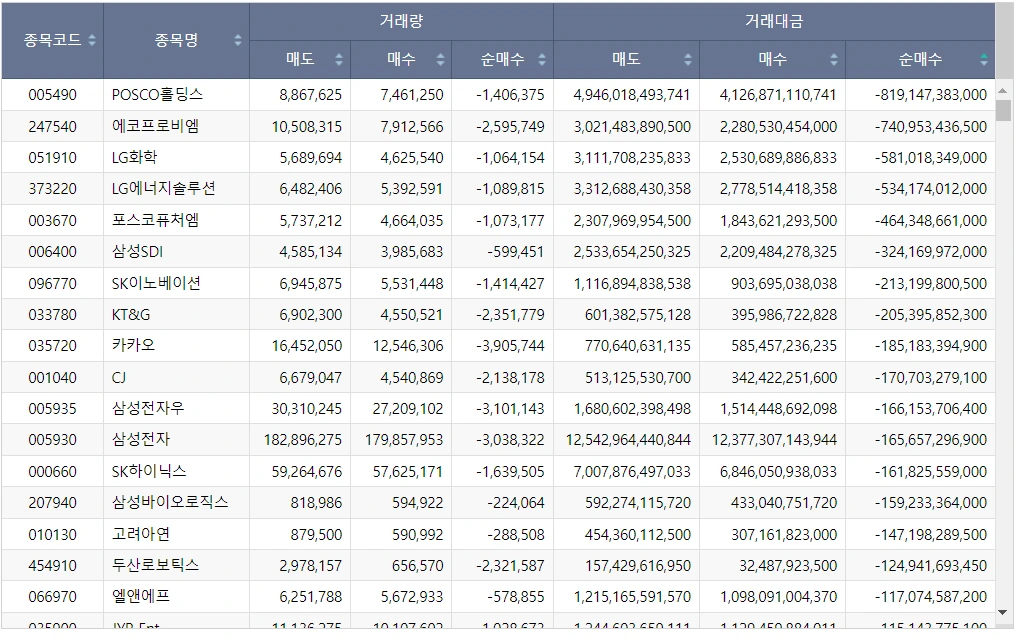The height and width of the screenshot is (637, 1016).
Task: Click sell volume 16,452,050
Action: [x=306, y=345]
